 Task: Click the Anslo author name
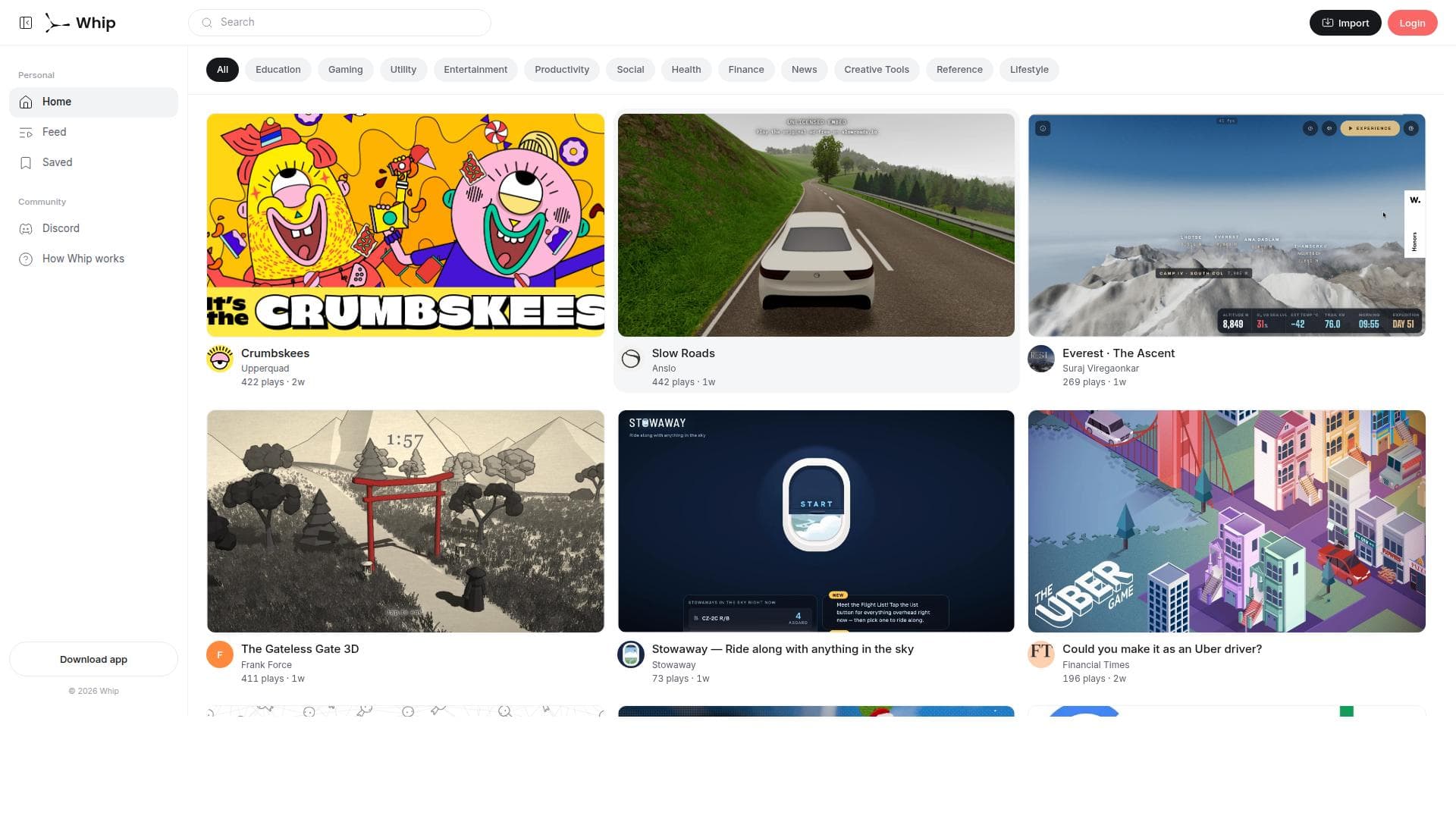click(x=664, y=369)
